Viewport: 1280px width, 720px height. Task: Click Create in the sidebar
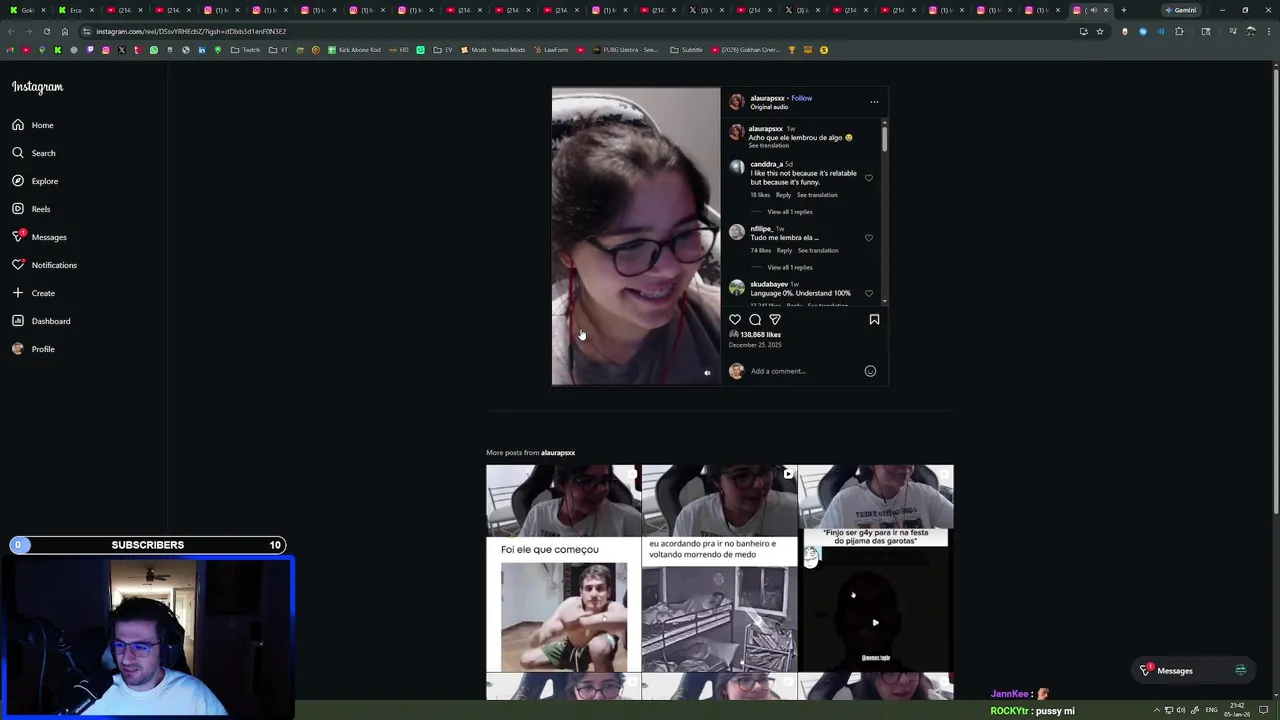coord(33,293)
